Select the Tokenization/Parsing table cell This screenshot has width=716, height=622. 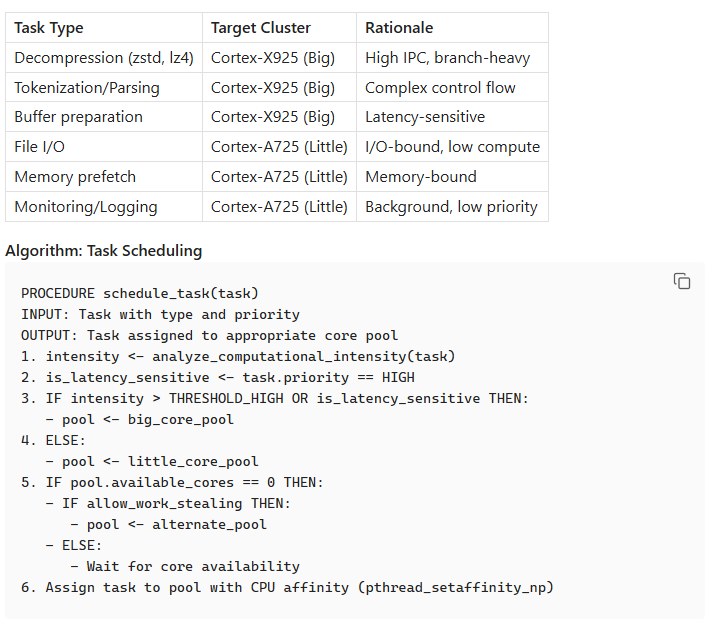(x=87, y=88)
